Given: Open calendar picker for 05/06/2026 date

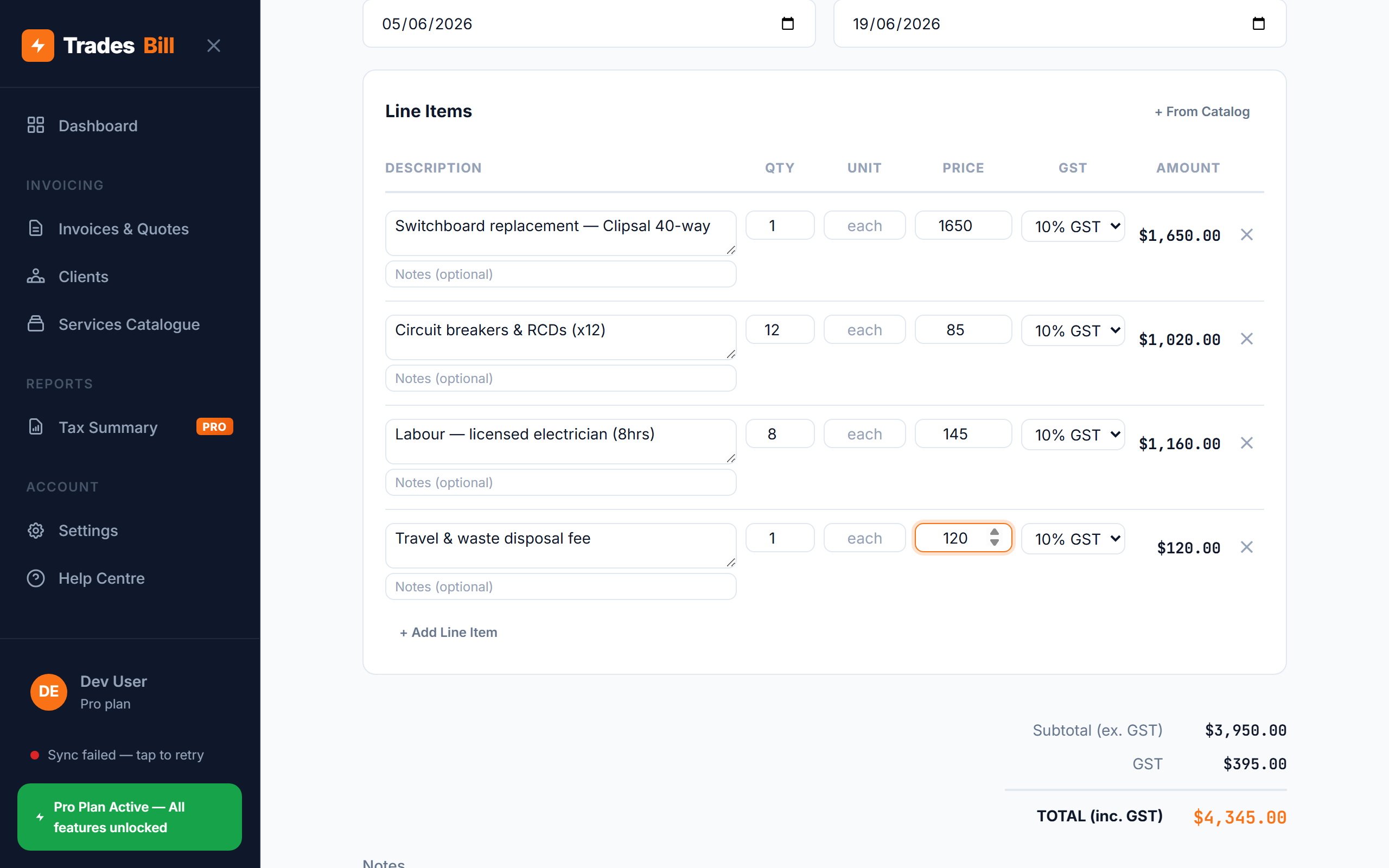Looking at the screenshot, I should [787, 23].
